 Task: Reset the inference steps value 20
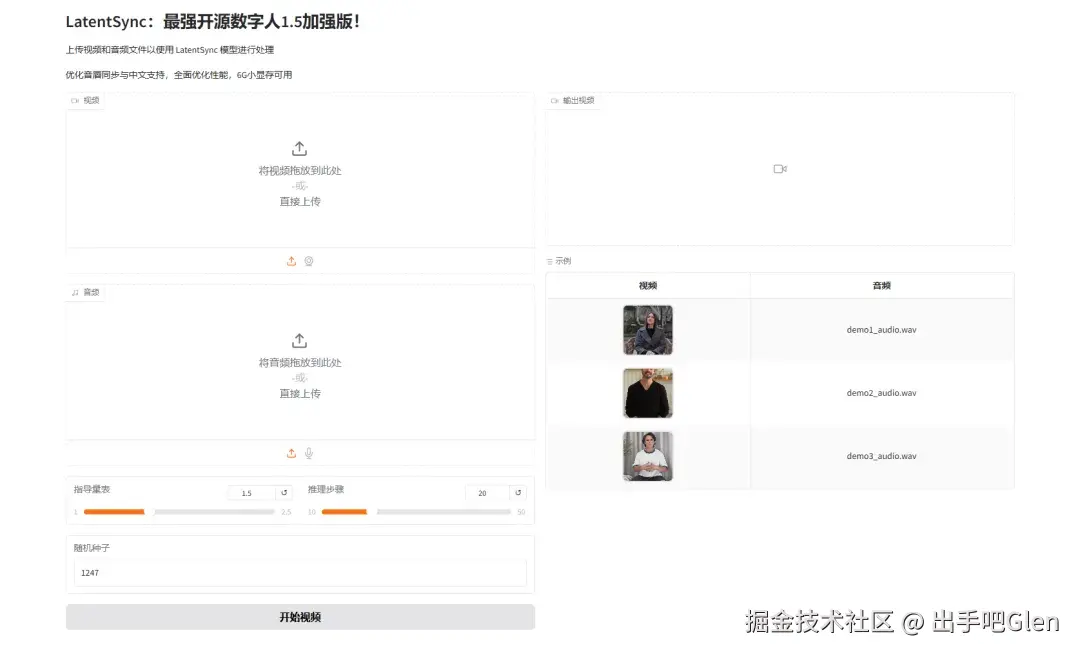click(x=518, y=492)
